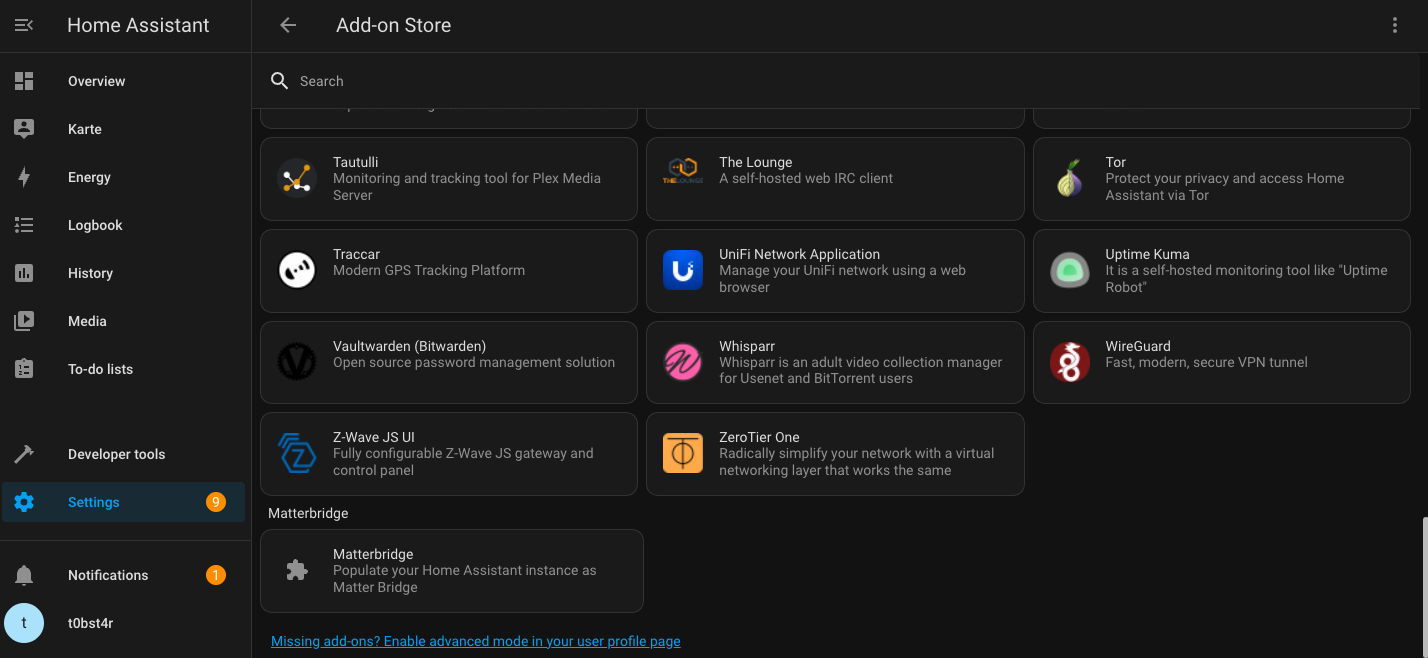Click the Settings gear icon

point(24,502)
